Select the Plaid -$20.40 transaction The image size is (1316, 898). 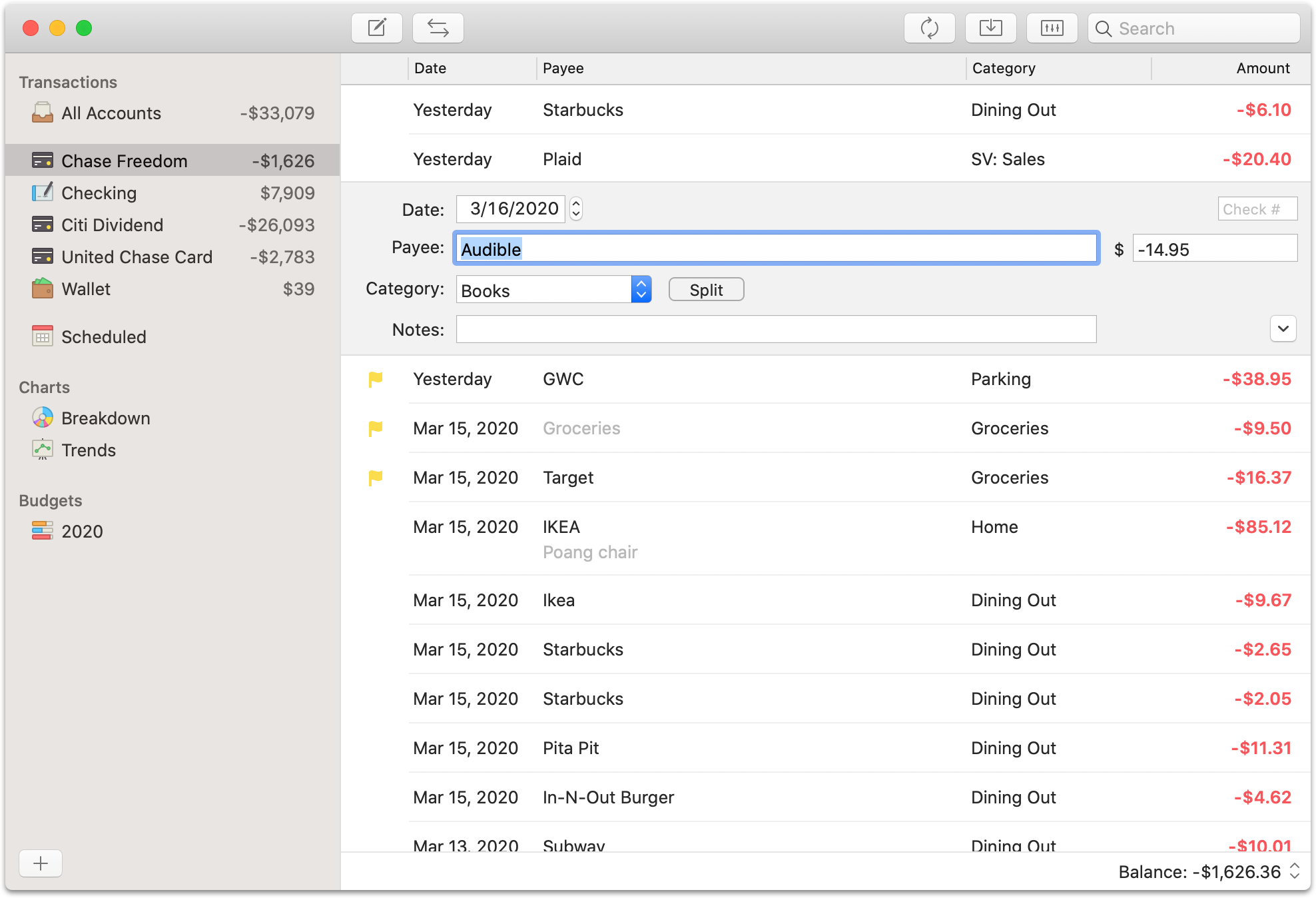[x=826, y=159]
